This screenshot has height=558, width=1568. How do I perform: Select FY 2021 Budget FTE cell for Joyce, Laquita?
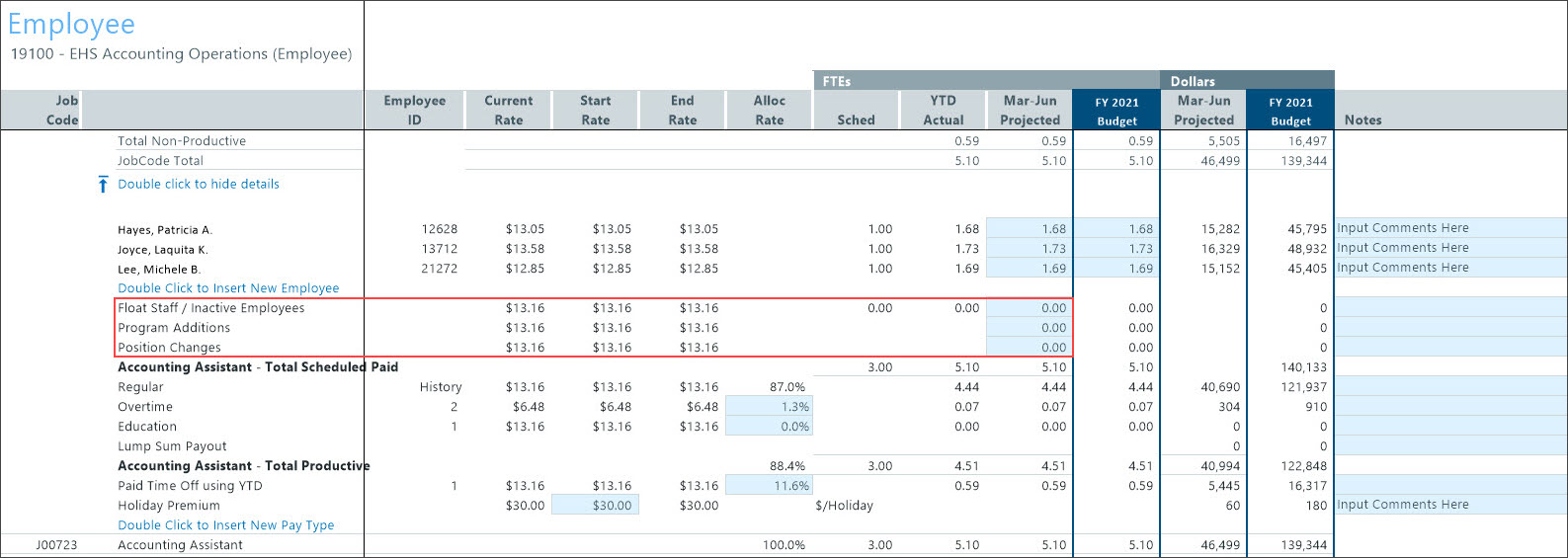(1116, 249)
